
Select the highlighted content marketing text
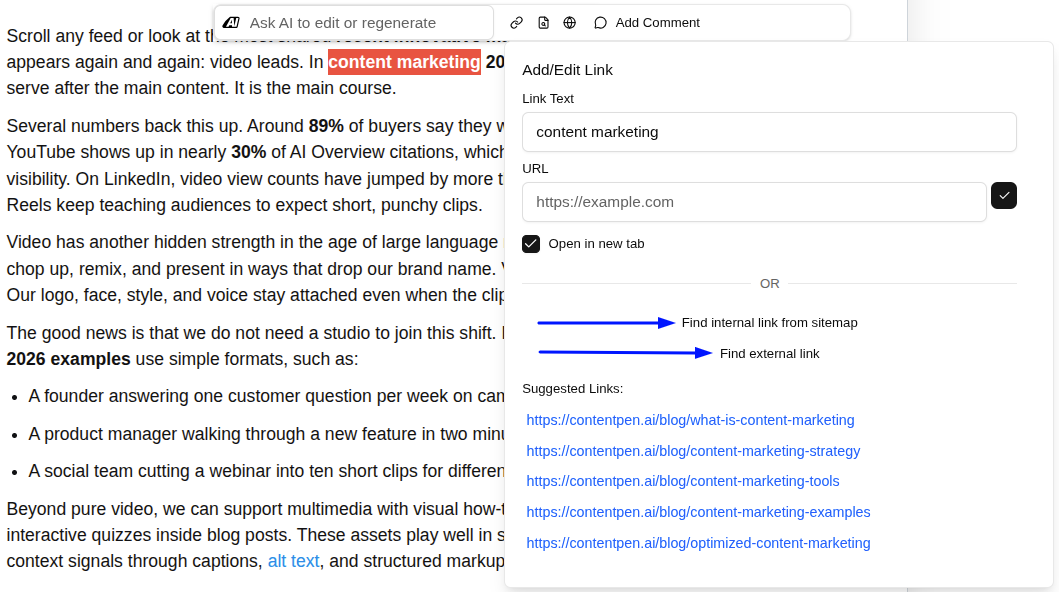[404, 62]
